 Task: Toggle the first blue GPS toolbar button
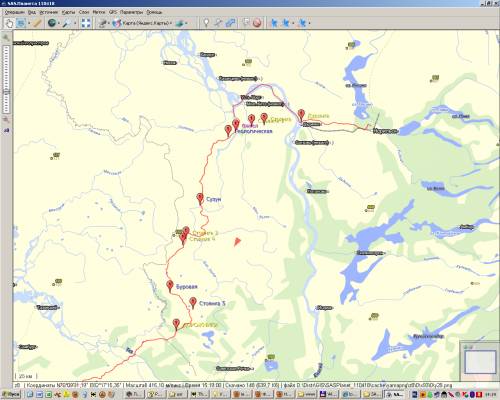(x=274, y=23)
